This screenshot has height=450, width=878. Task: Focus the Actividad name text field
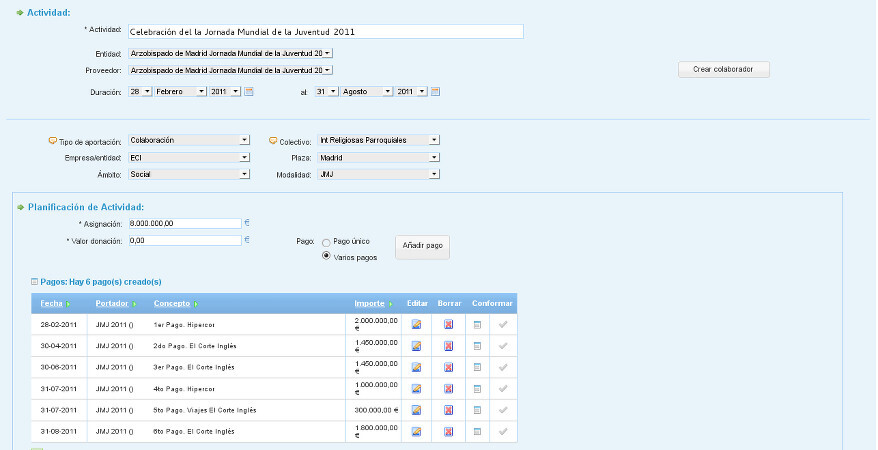click(x=326, y=31)
